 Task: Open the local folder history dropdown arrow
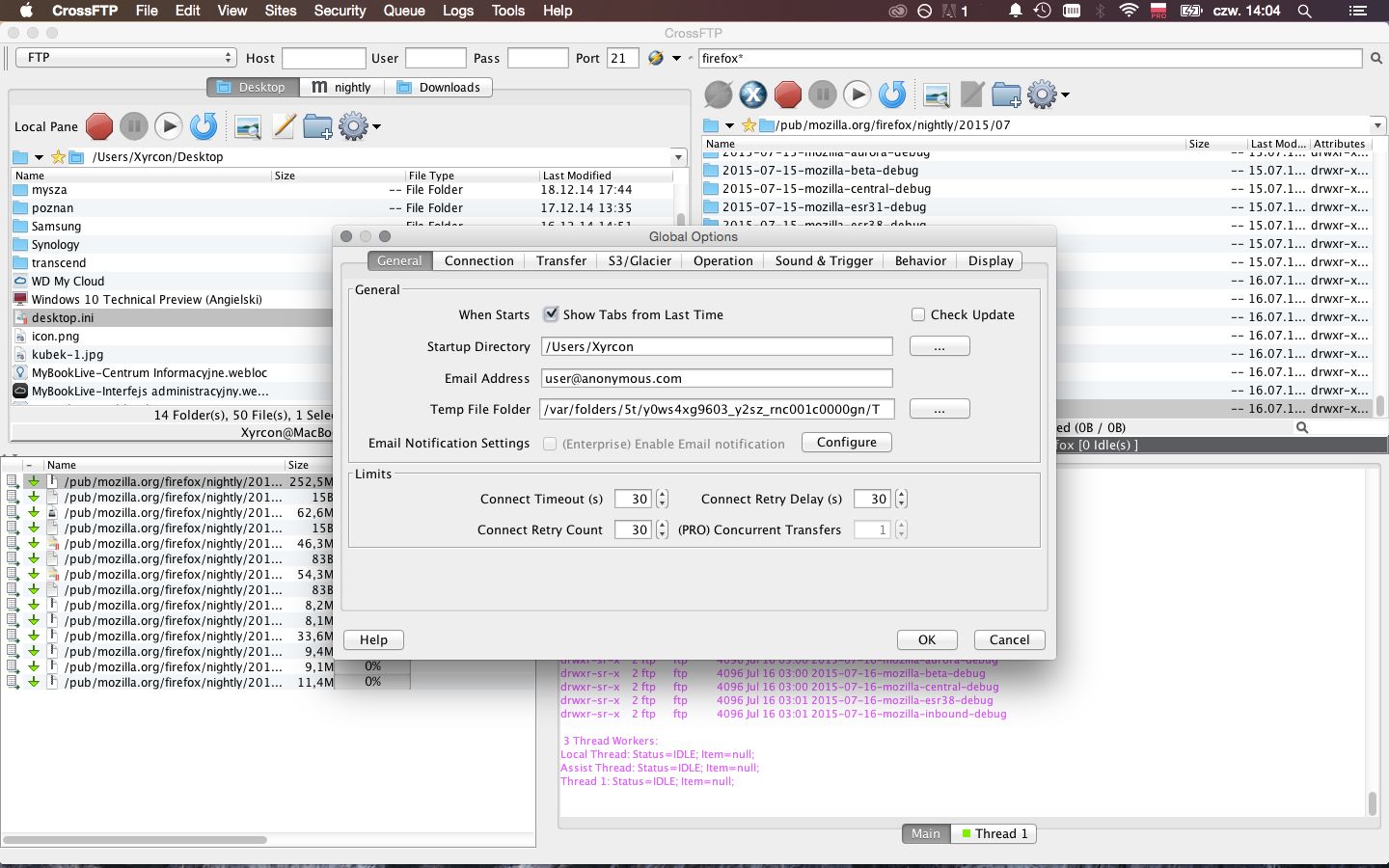coord(39,157)
